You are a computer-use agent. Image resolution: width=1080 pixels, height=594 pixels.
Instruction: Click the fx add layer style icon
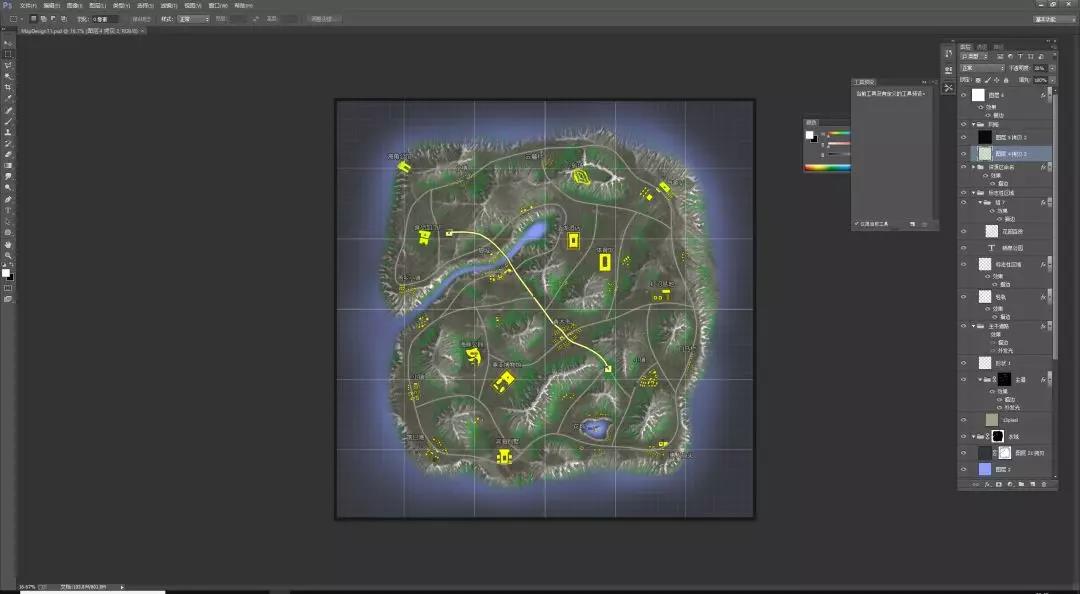[988, 484]
